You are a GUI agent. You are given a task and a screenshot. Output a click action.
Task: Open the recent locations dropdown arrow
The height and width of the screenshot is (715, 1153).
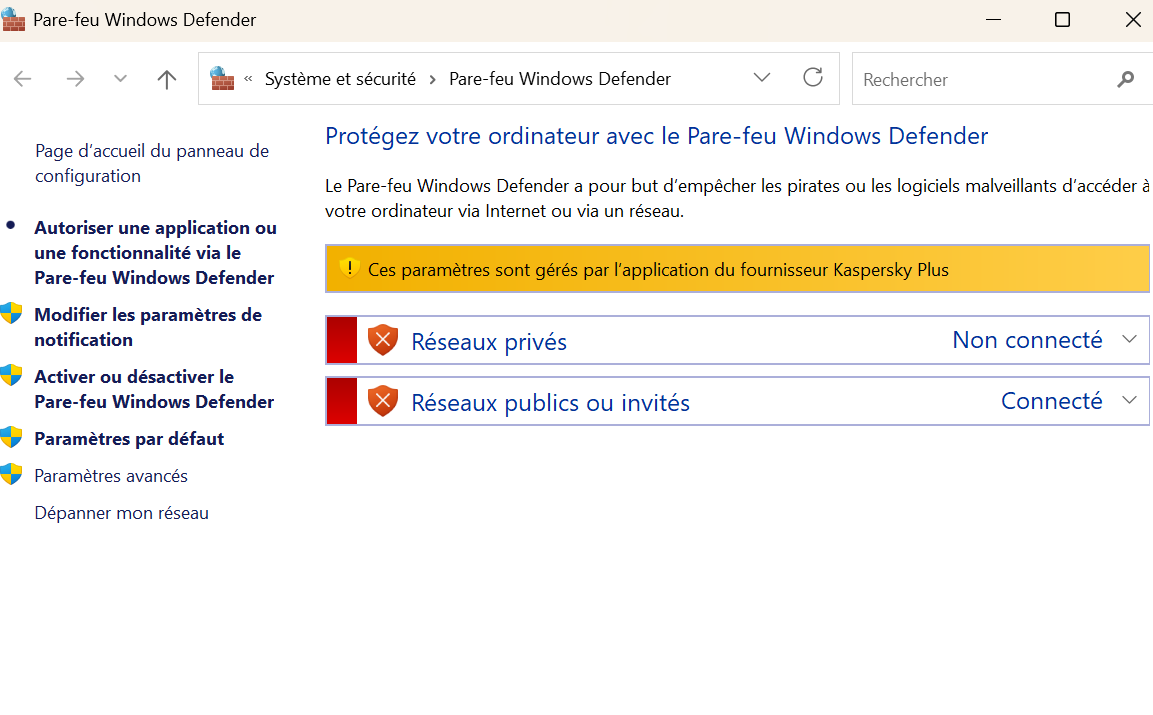121,79
